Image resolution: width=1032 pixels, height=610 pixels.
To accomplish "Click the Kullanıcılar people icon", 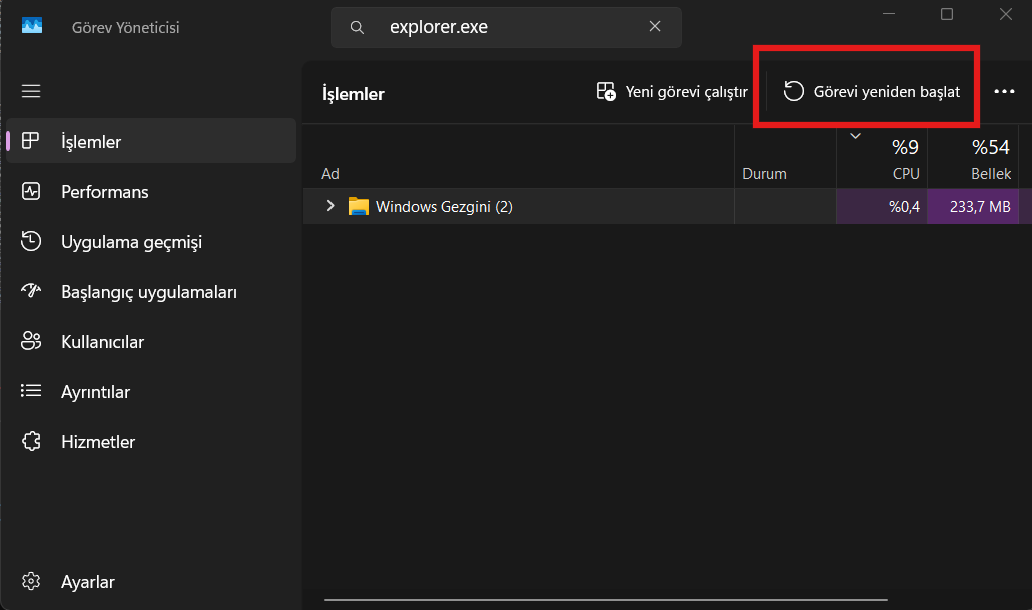I will point(31,341).
